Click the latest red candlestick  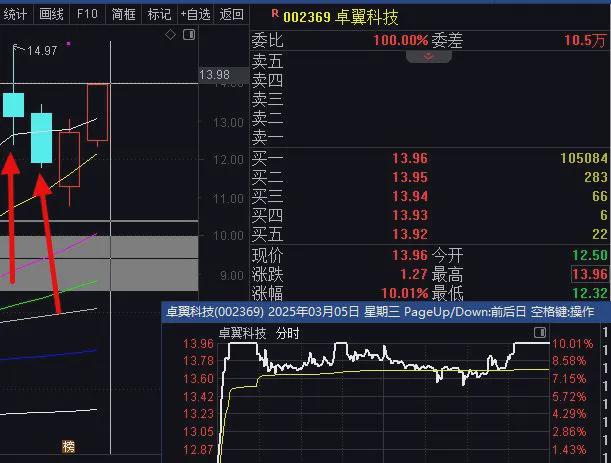[97, 112]
